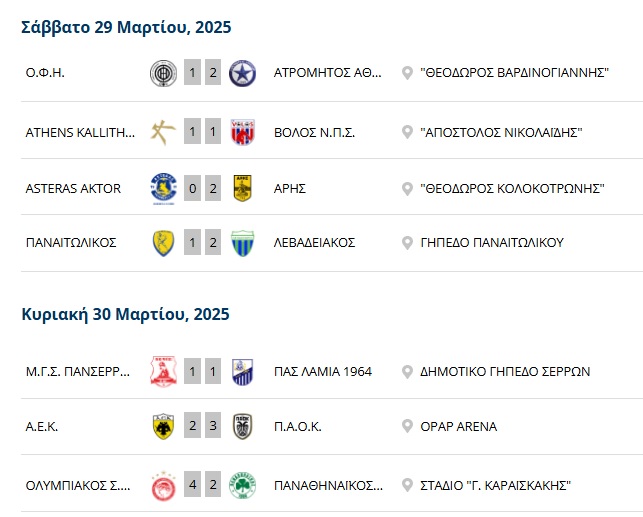643x517 pixels.
Task: Click the location pin beside OPAP ARENA
Action: (407, 426)
